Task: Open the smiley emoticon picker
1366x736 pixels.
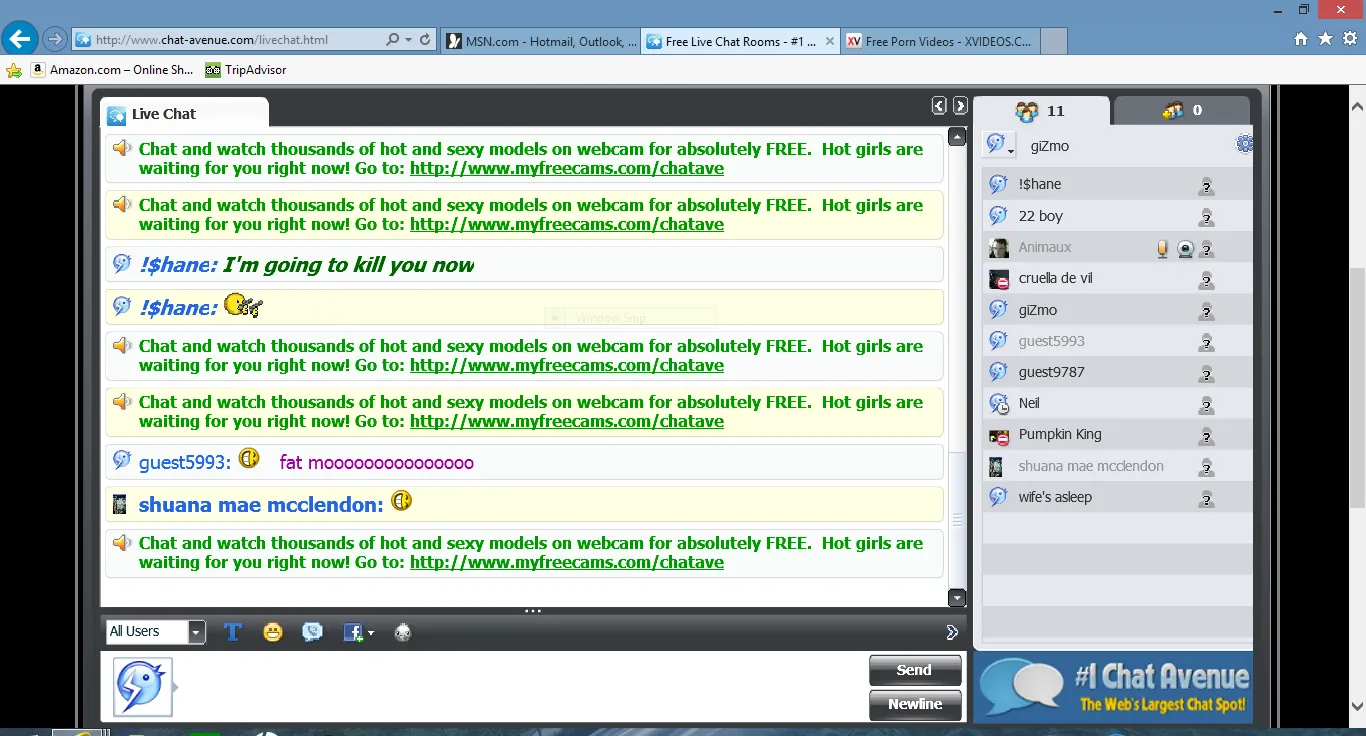Action: pyautogui.click(x=273, y=632)
